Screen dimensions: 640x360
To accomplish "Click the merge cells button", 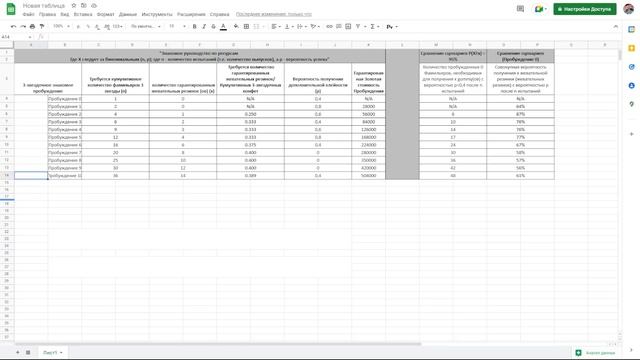I will coord(256,27).
